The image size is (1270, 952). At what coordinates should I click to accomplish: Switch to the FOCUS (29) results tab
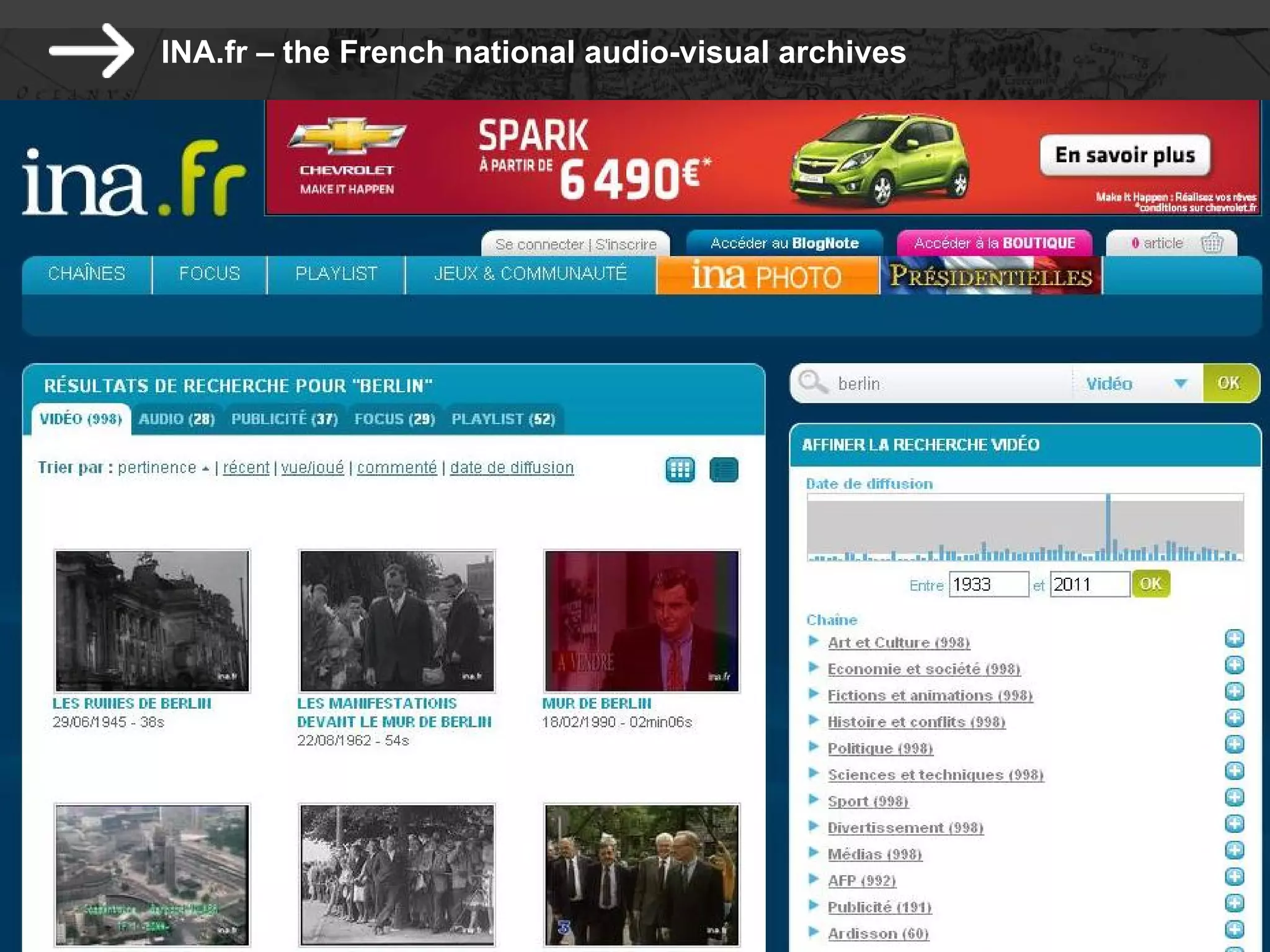(395, 419)
